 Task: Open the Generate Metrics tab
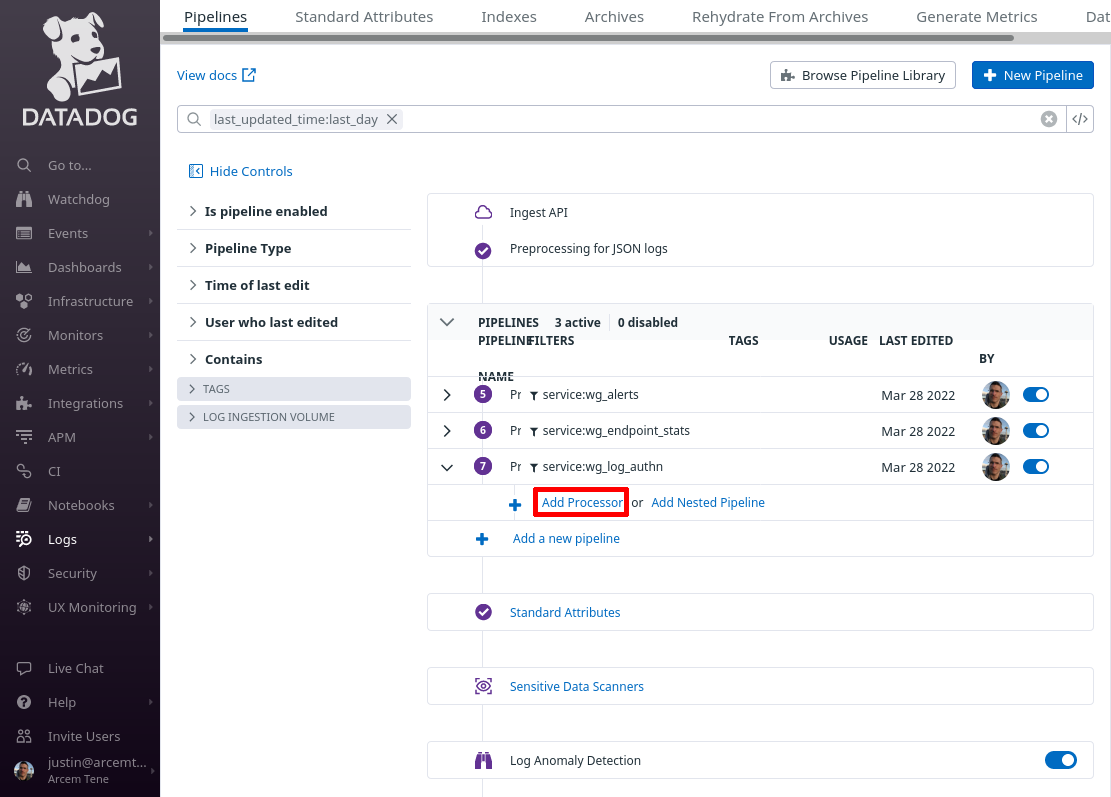coord(976,16)
